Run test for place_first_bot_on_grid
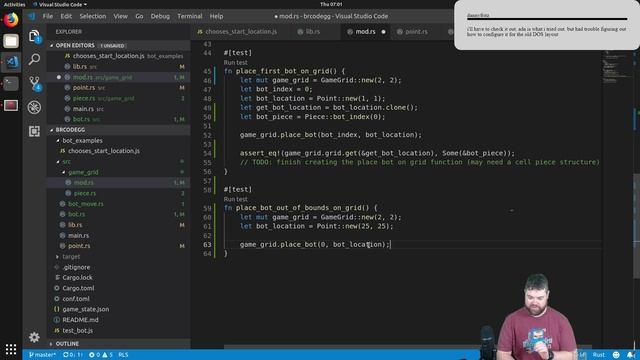The width and height of the screenshot is (640, 360). [x=236, y=62]
